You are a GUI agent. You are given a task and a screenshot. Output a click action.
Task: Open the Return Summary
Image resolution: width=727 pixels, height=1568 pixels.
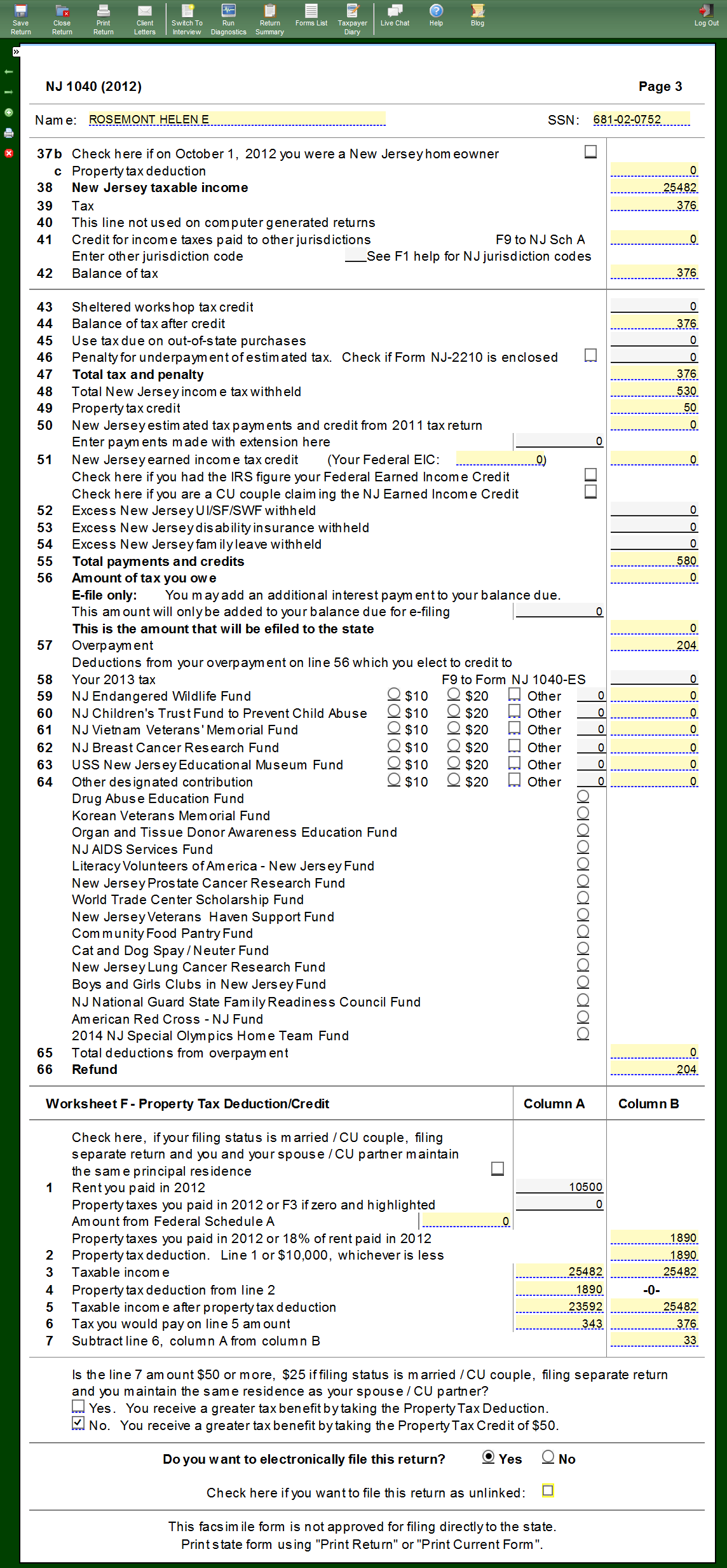pos(269,18)
